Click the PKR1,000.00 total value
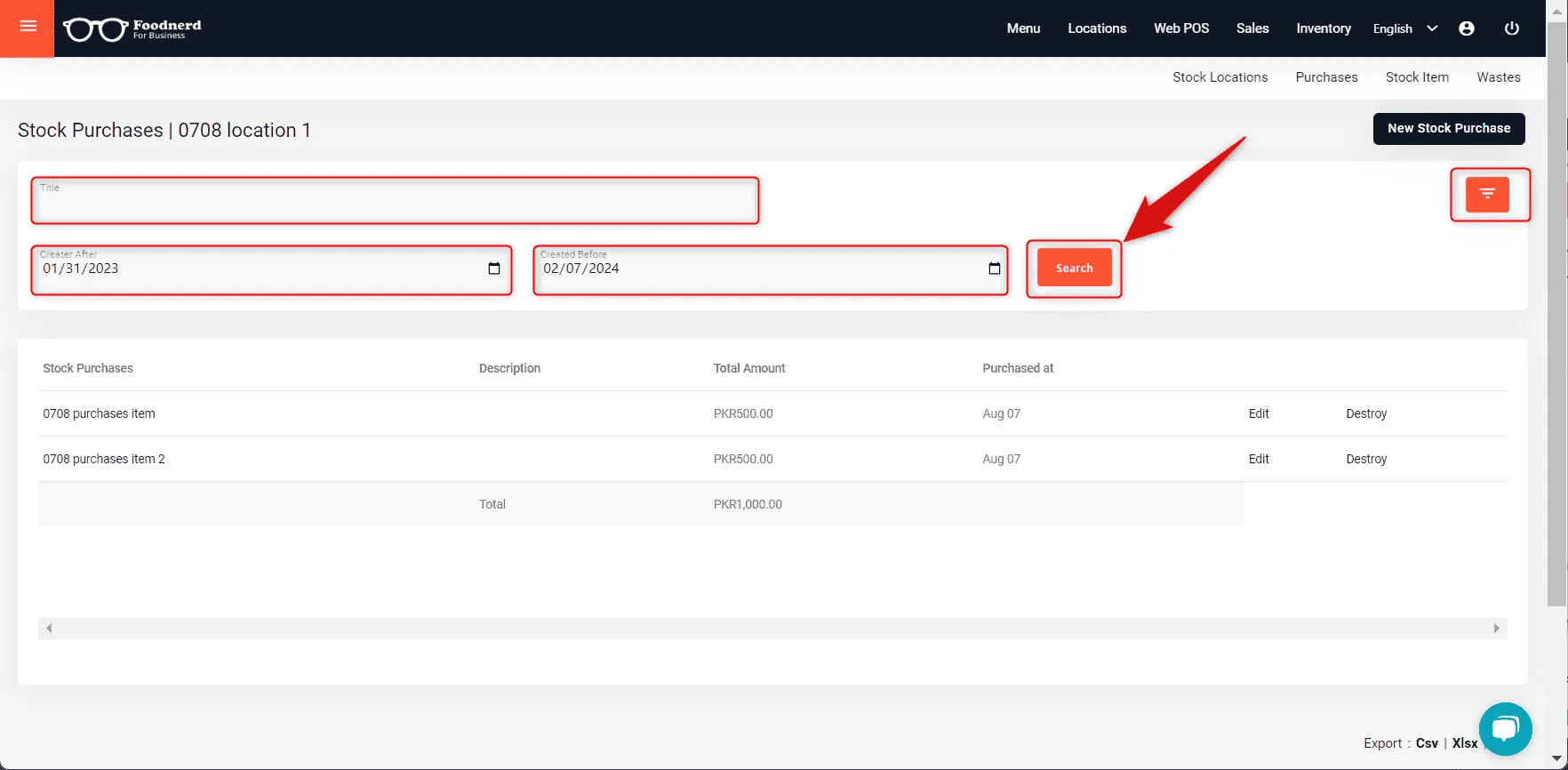 pyautogui.click(x=748, y=504)
